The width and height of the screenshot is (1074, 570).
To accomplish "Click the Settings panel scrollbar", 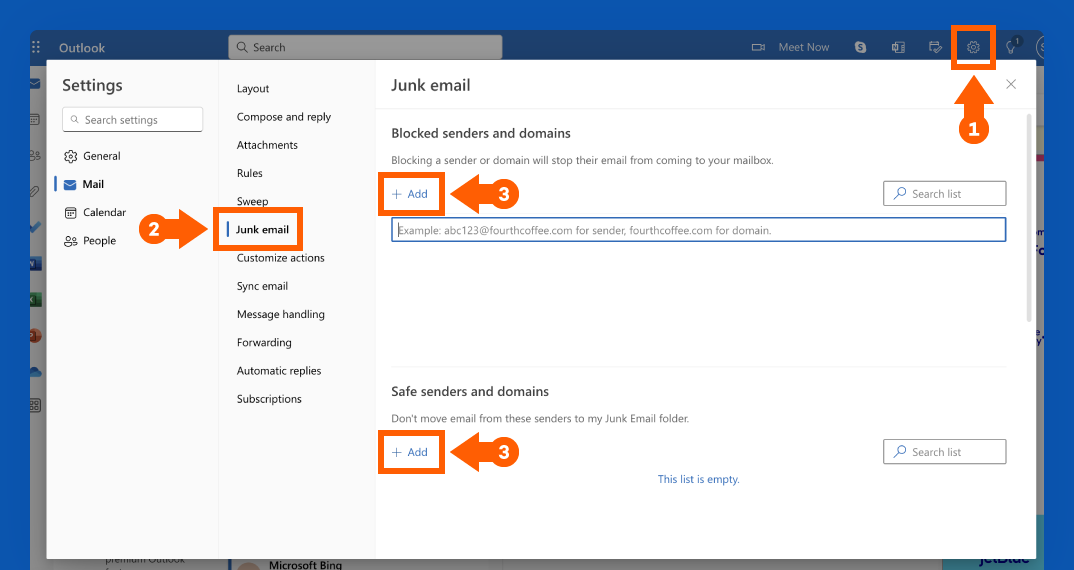I will click(x=1029, y=218).
